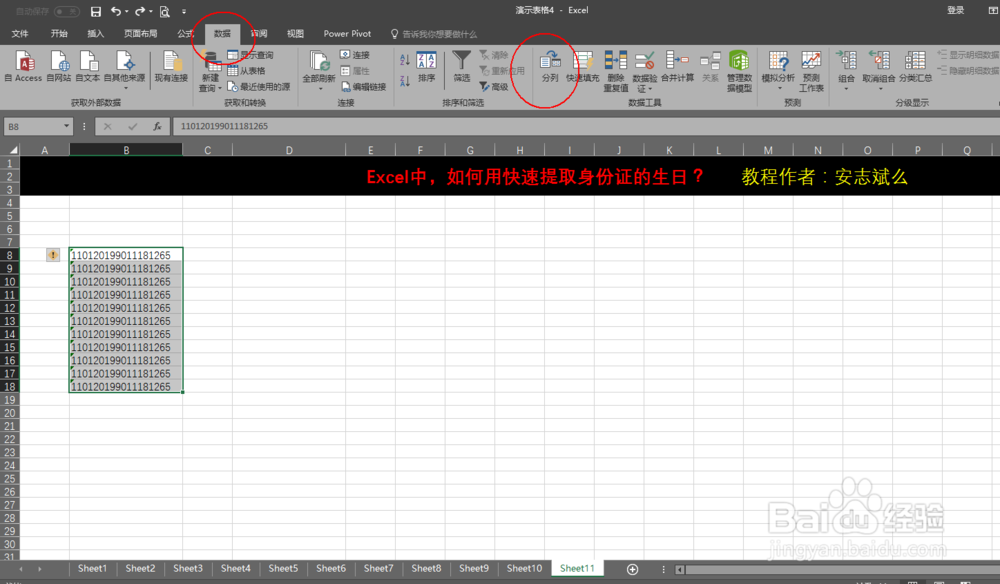Click the 快速填充 flash fill icon
The image size is (1000, 584).
(582, 67)
